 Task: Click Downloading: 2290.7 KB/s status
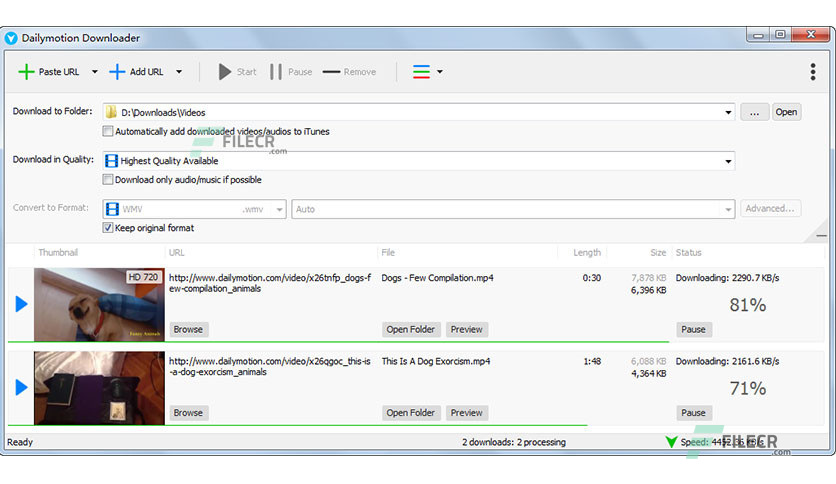pyautogui.click(x=727, y=278)
